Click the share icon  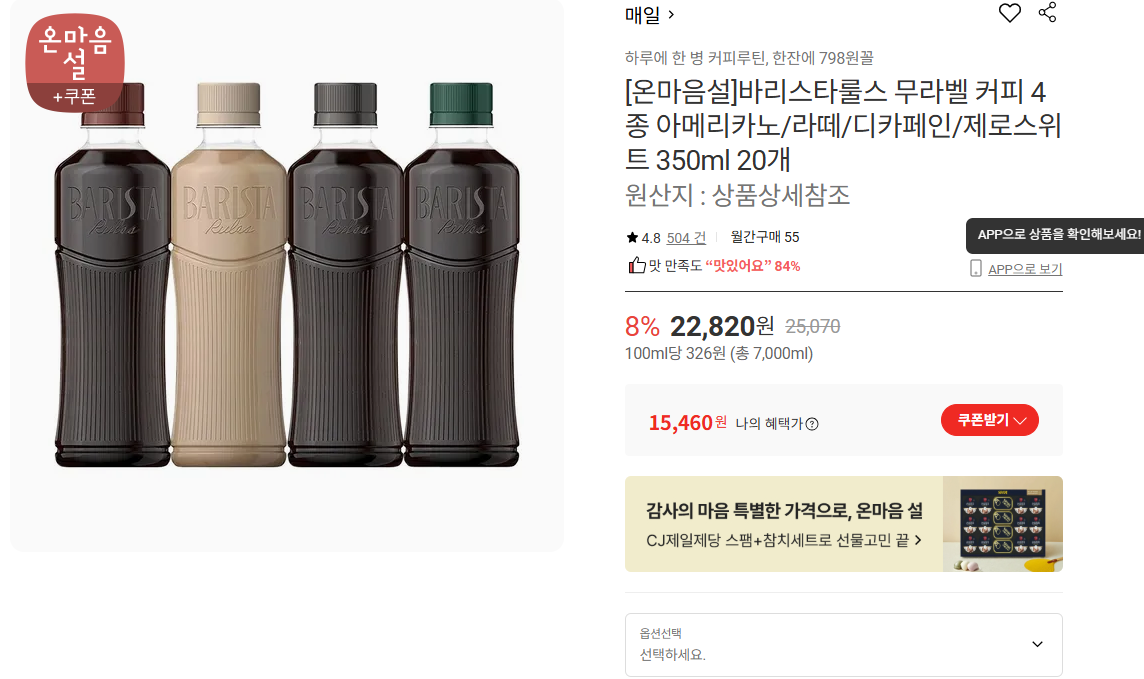pyautogui.click(x=1047, y=13)
